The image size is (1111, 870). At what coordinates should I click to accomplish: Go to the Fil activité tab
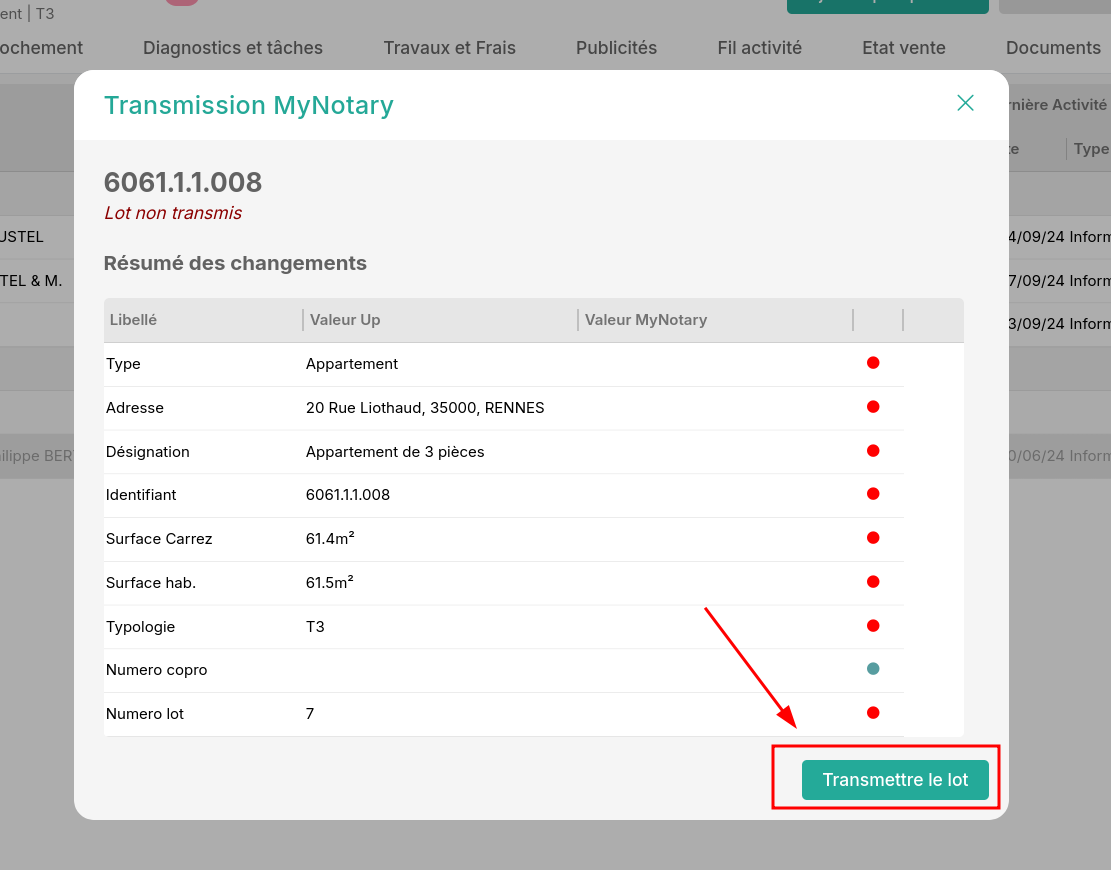click(759, 47)
